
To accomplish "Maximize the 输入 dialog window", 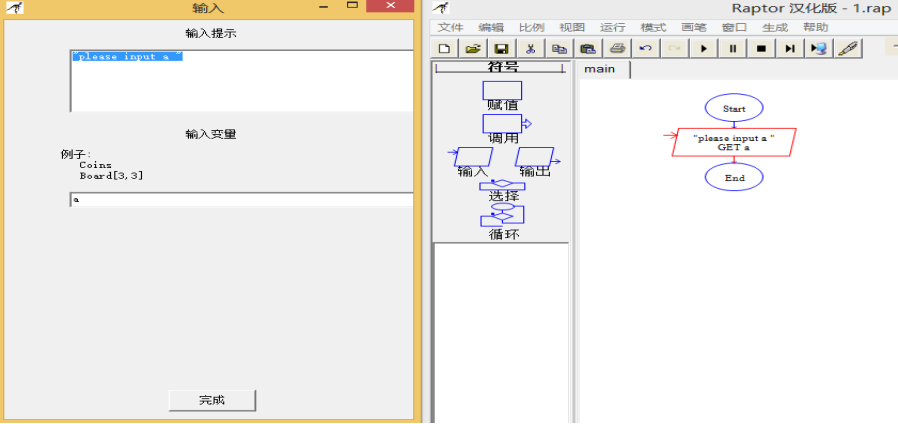I will (352, 6).
